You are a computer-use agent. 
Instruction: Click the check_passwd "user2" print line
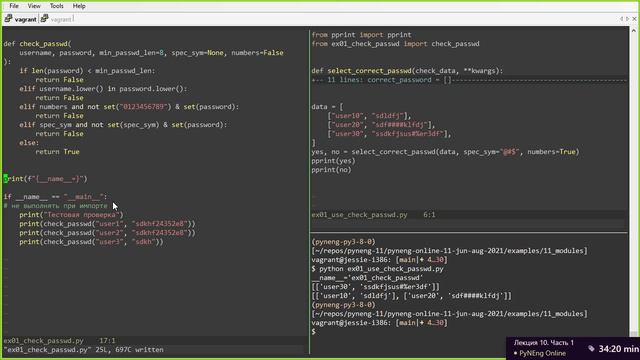107,233
